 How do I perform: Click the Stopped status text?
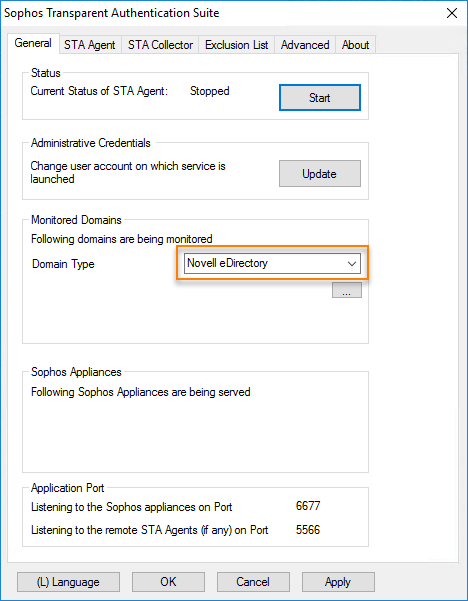coord(210,91)
